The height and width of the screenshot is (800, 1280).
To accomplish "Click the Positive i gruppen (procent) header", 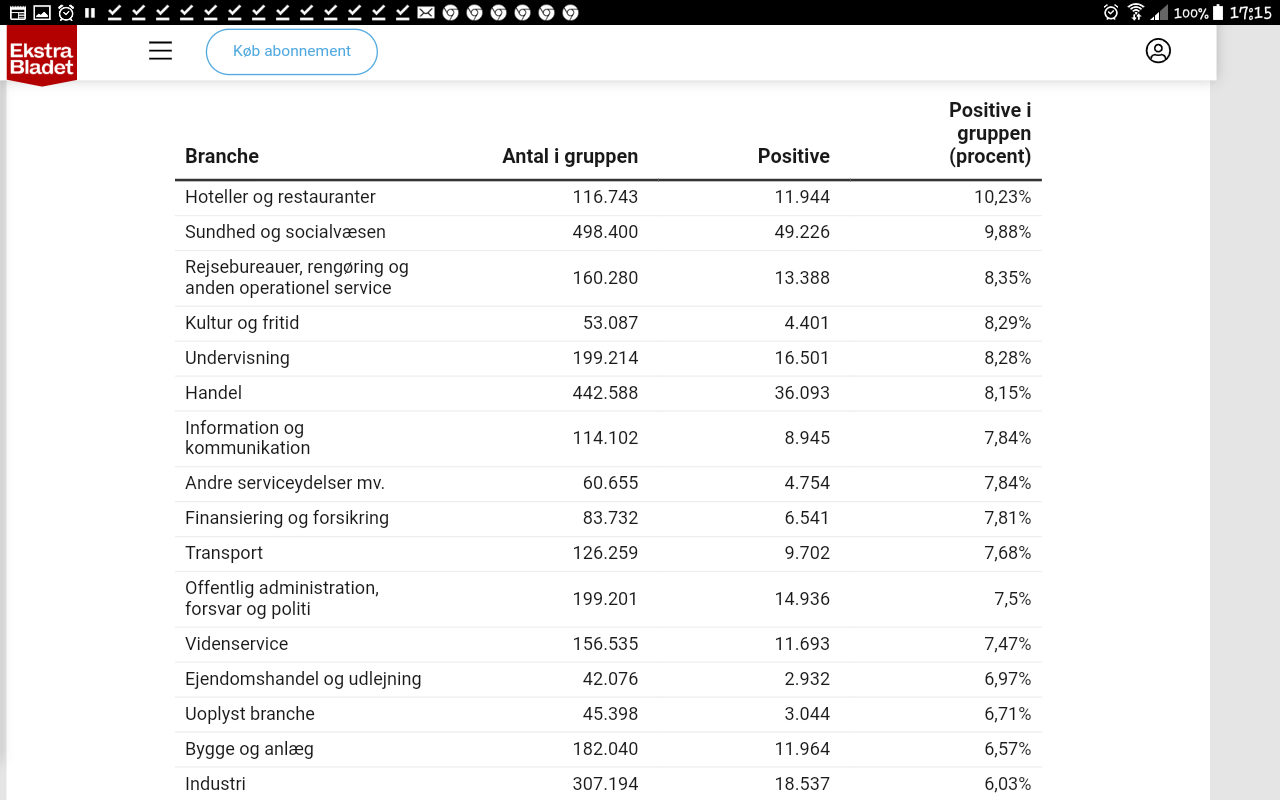I will click(990, 133).
